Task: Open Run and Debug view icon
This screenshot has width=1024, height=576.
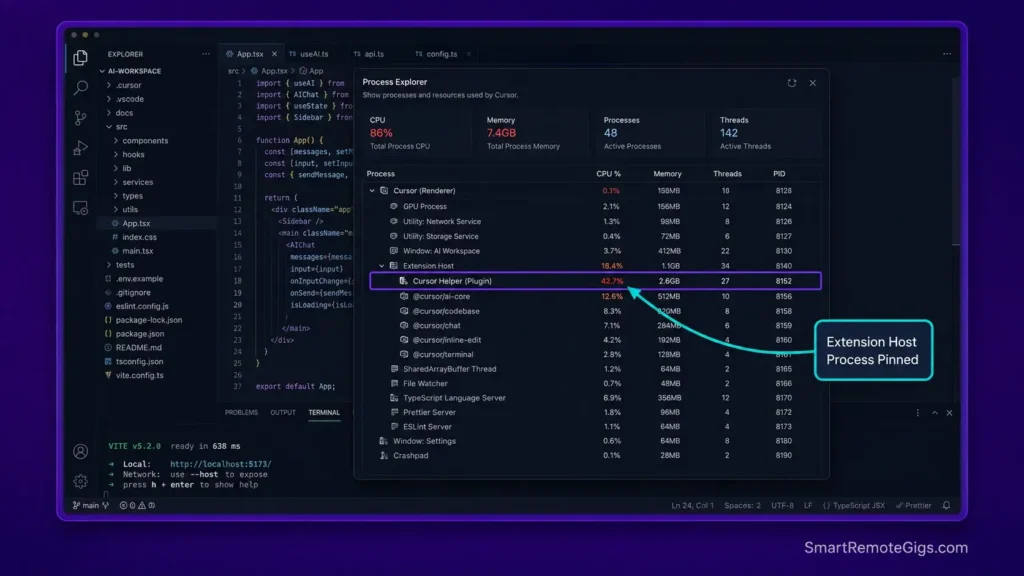Action: pyautogui.click(x=80, y=148)
